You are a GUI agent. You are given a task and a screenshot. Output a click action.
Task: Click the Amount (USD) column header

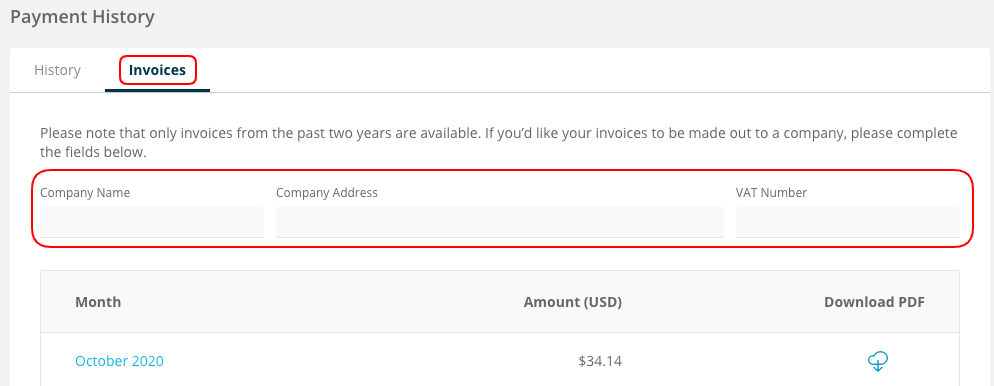[572, 302]
